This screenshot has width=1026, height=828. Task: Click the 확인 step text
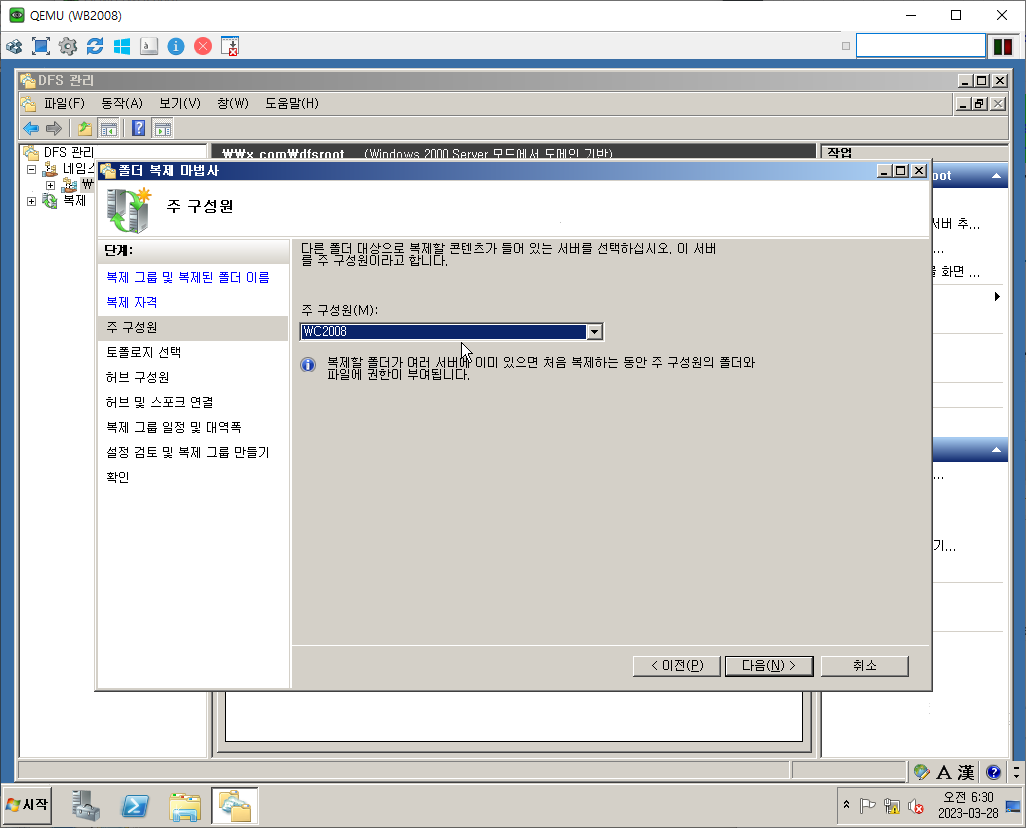pyautogui.click(x=118, y=477)
